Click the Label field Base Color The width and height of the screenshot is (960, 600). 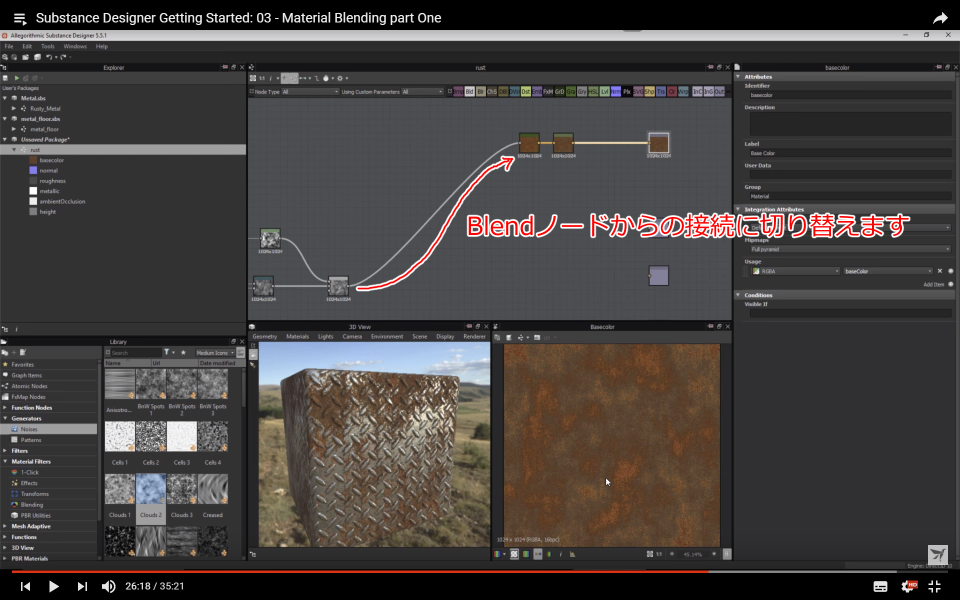(x=850, y=153)
